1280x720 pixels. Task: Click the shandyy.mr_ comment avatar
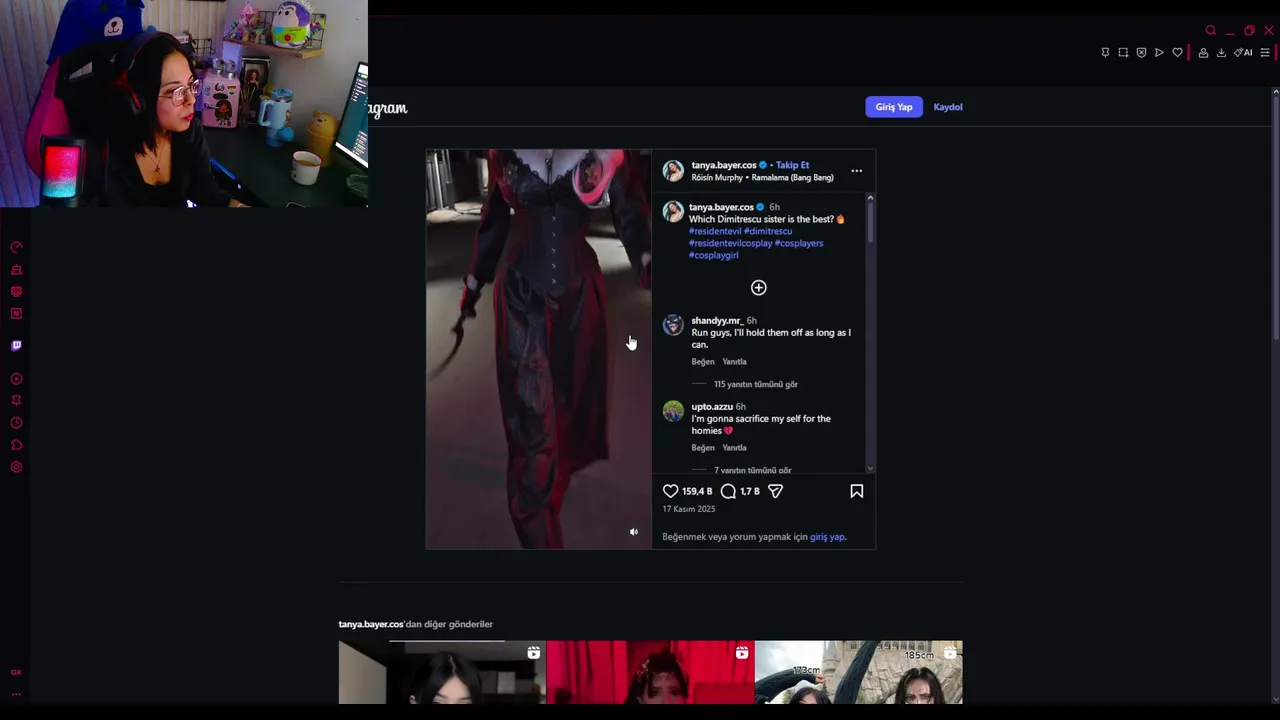click(673, 325)
